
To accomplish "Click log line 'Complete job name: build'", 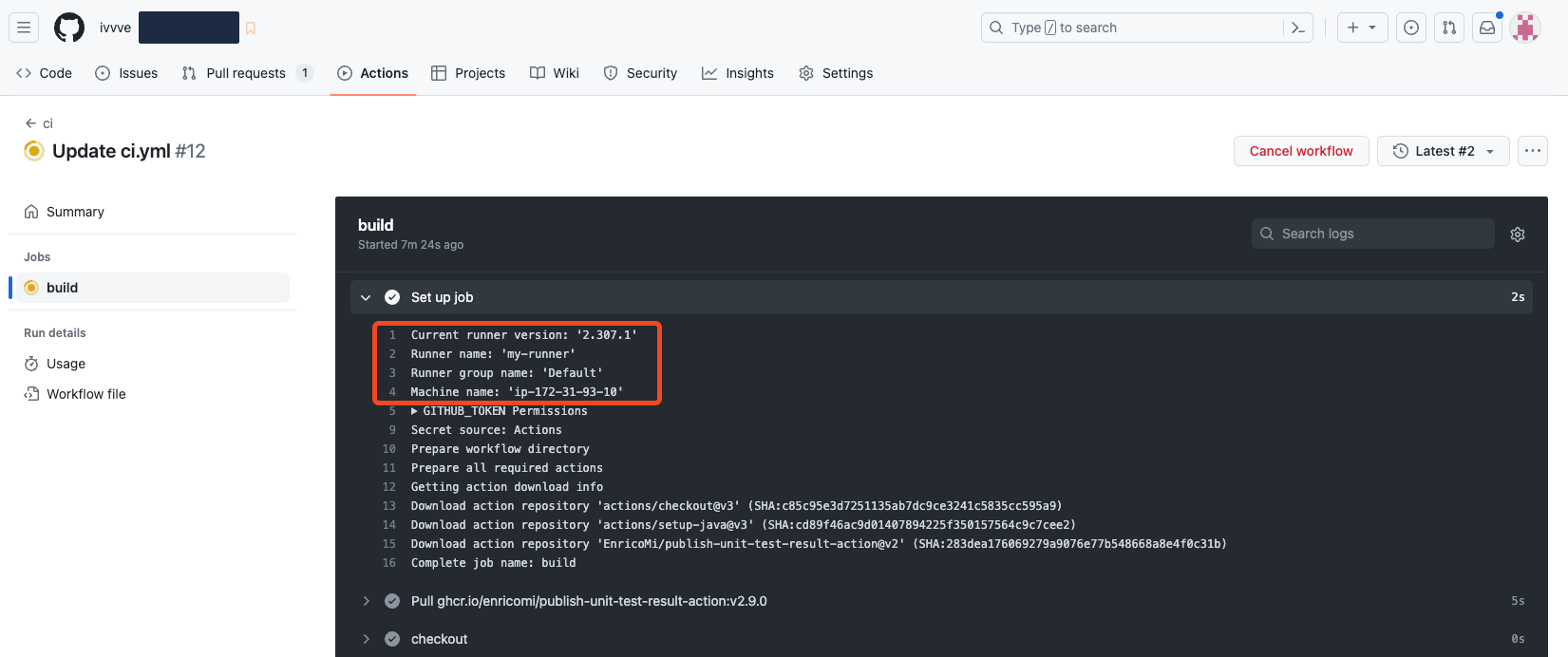I will click(493, 563).
